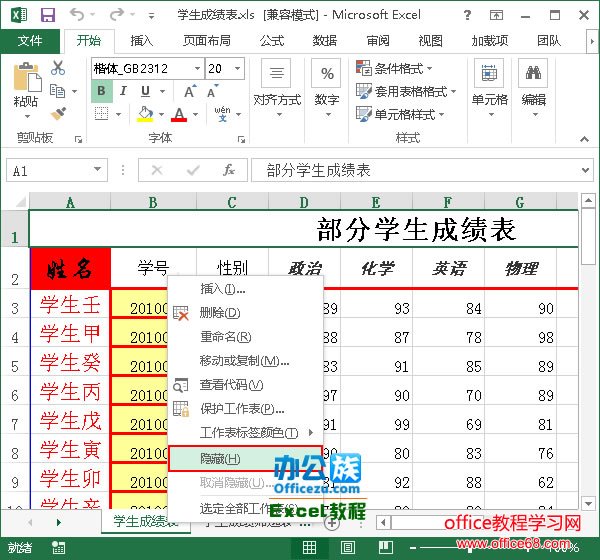Open fill color dropdown arrow
This screenshot has width=600, height=560.
[x=161, y=114]
